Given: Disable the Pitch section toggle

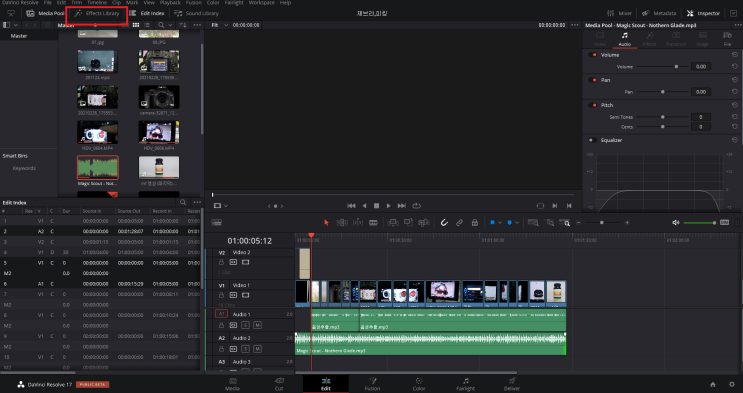Looking at the screenshot, I should (x=592, y=105).
